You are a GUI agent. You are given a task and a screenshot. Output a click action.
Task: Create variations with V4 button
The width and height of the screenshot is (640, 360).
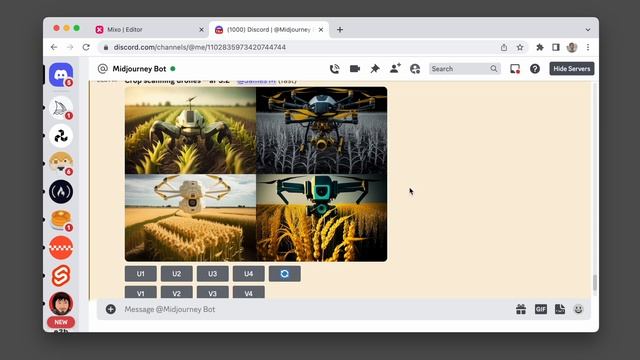249,292
